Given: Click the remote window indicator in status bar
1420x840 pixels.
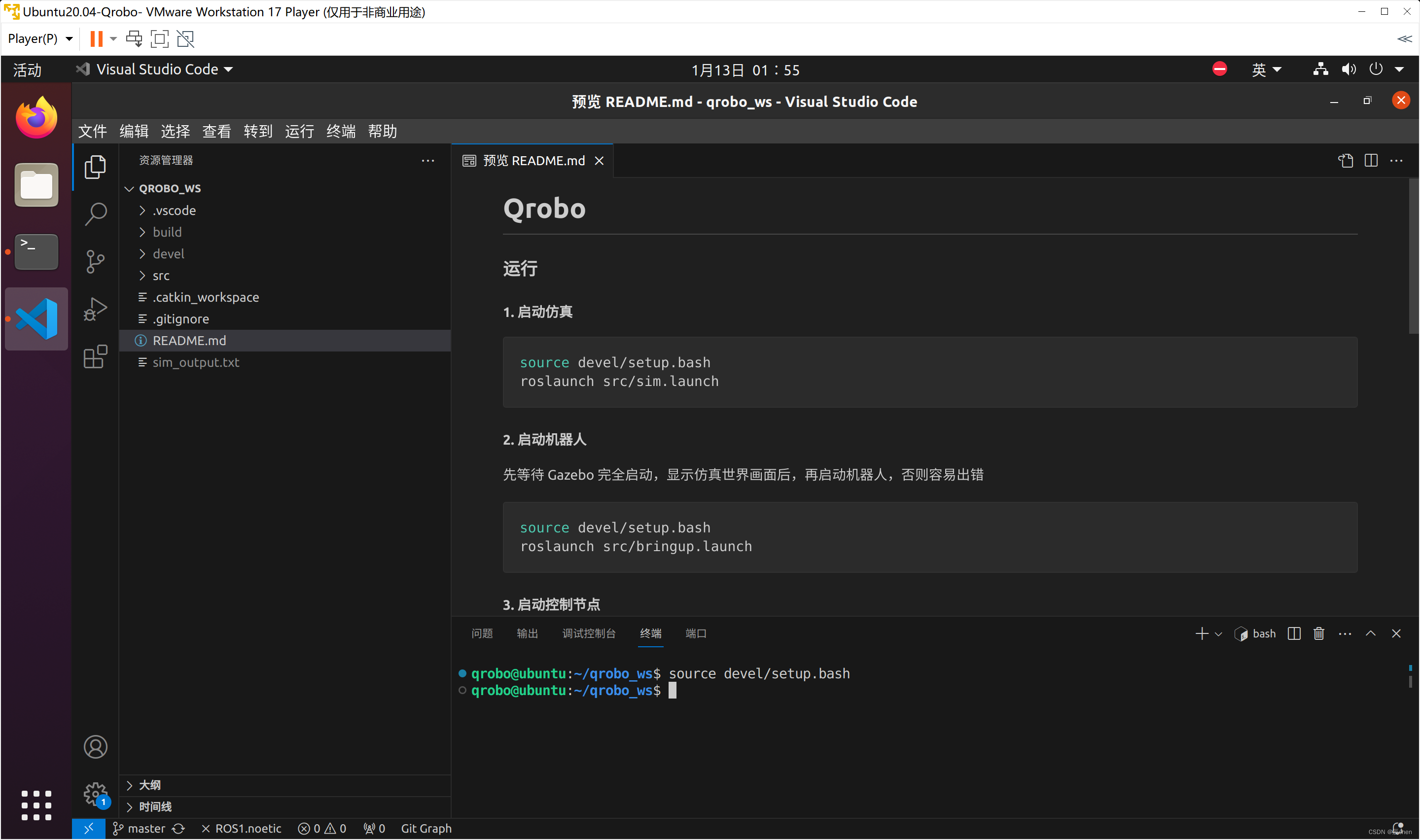Looking at the screenshot, I should pyautogui.click(x=88, y=829).
